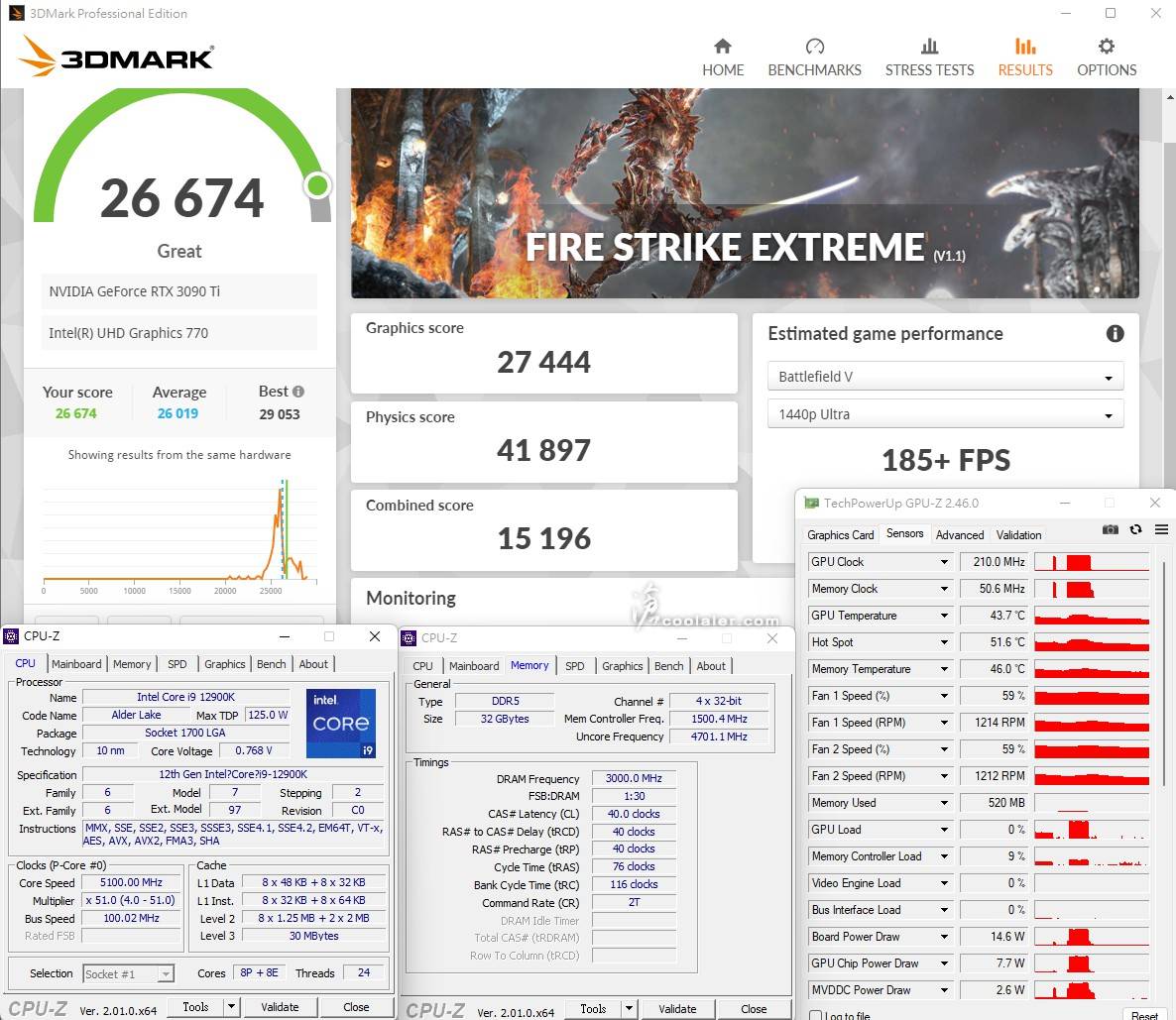Click the GPU Clock sensor graph
Viewport: 1176px width, 1020px height.
[1092, 562]
